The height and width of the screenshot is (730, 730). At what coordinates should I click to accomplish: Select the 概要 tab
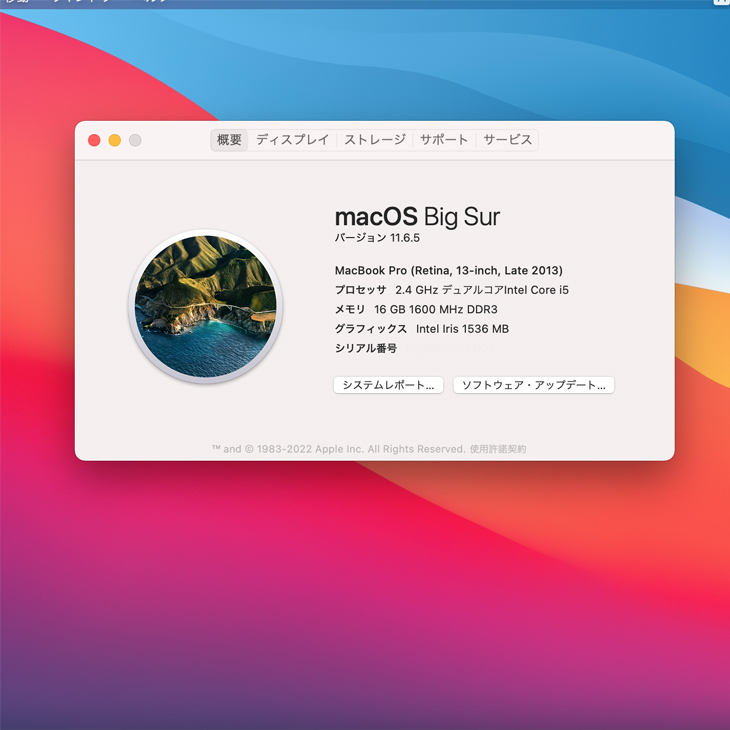tap(229, 140)
